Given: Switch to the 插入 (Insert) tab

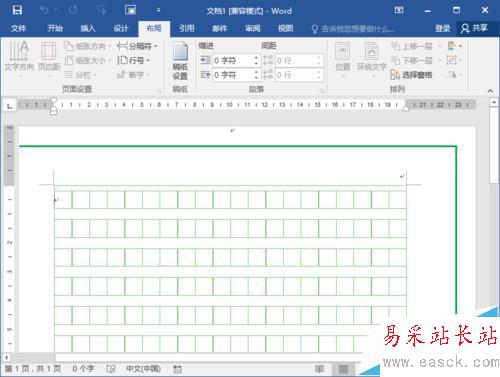Looking at the screenshot, I should point(88,28).
